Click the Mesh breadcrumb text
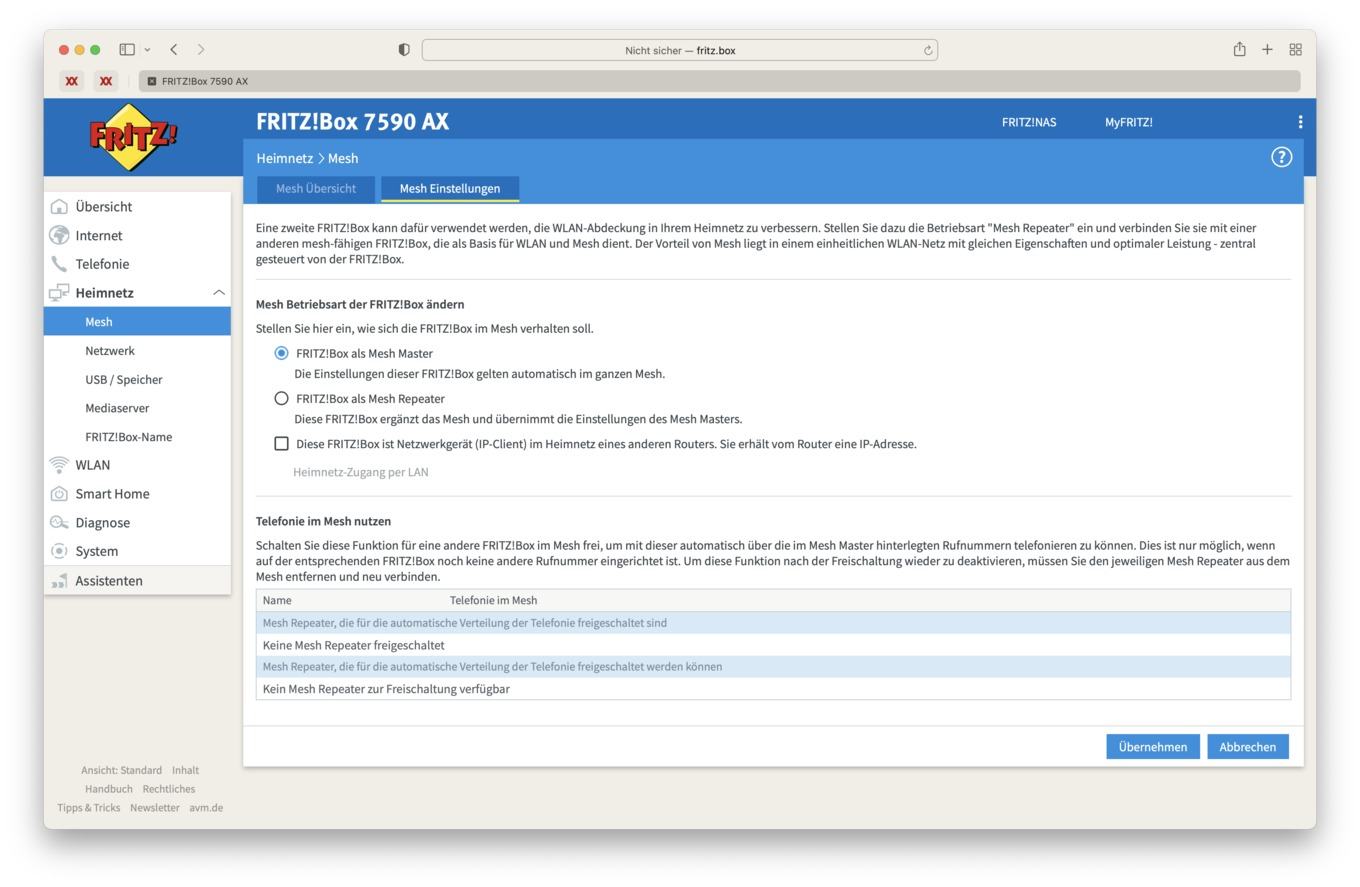The width and height of the screenshot is (1360, 887). (343, 158)
